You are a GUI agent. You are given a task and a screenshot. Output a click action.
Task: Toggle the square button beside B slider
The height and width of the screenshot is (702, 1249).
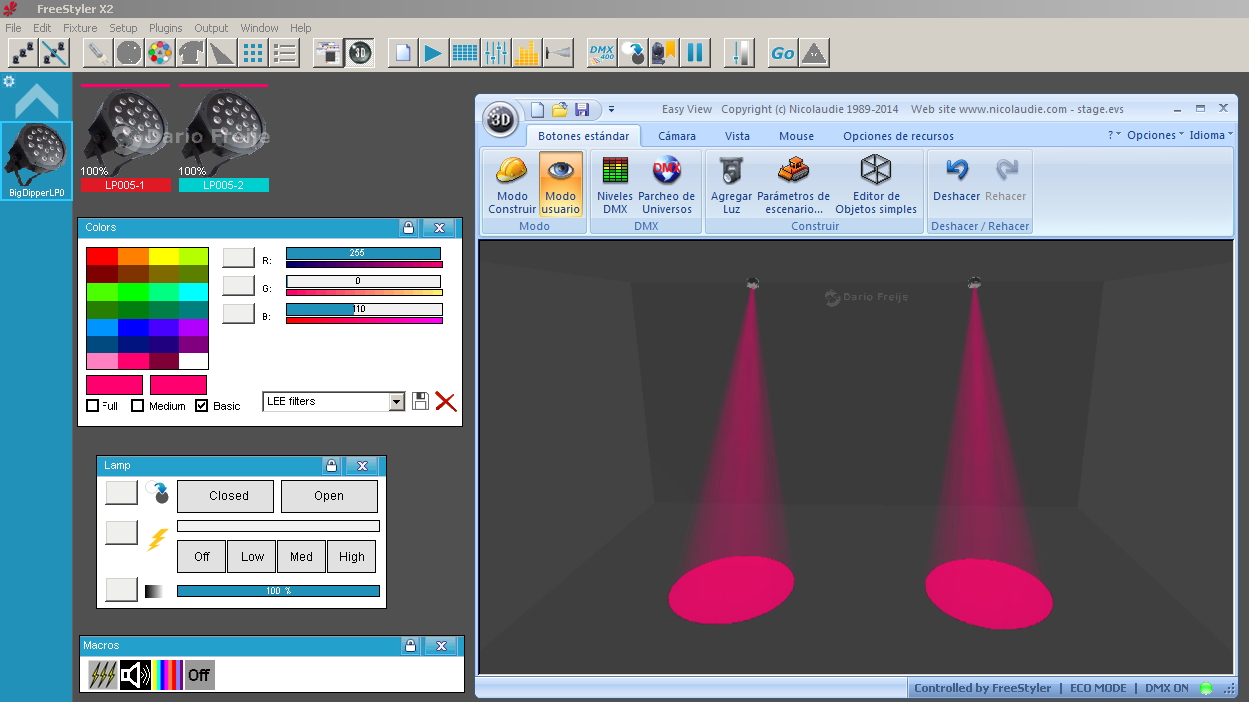pyautogui.click(x=238, y=314)
